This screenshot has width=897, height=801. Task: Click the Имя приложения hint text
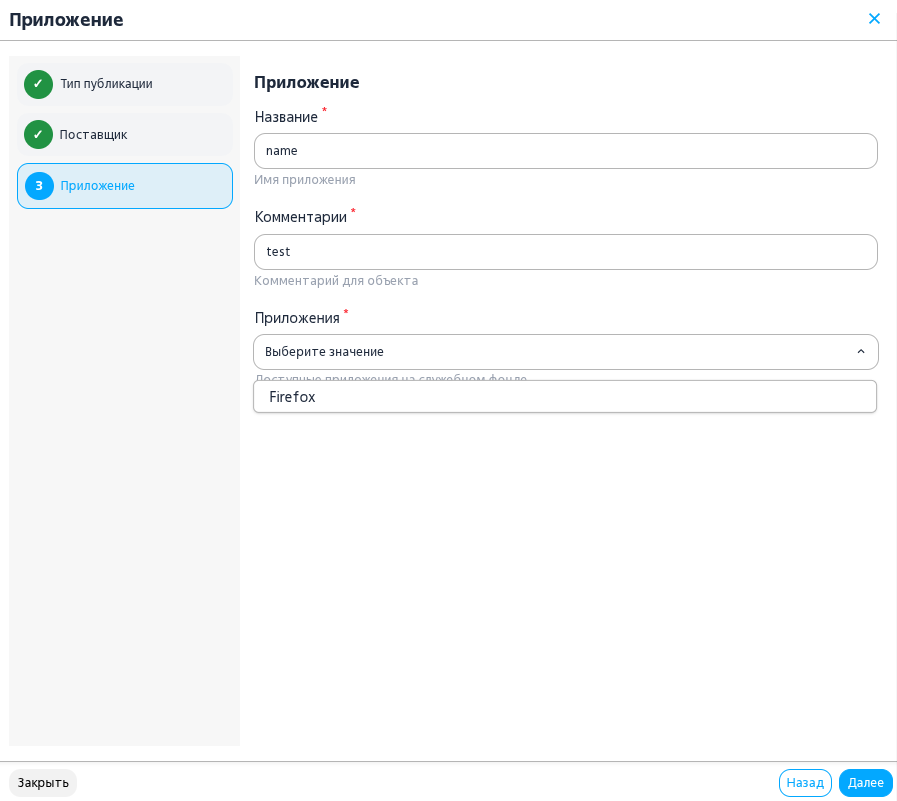coord(305,180)
